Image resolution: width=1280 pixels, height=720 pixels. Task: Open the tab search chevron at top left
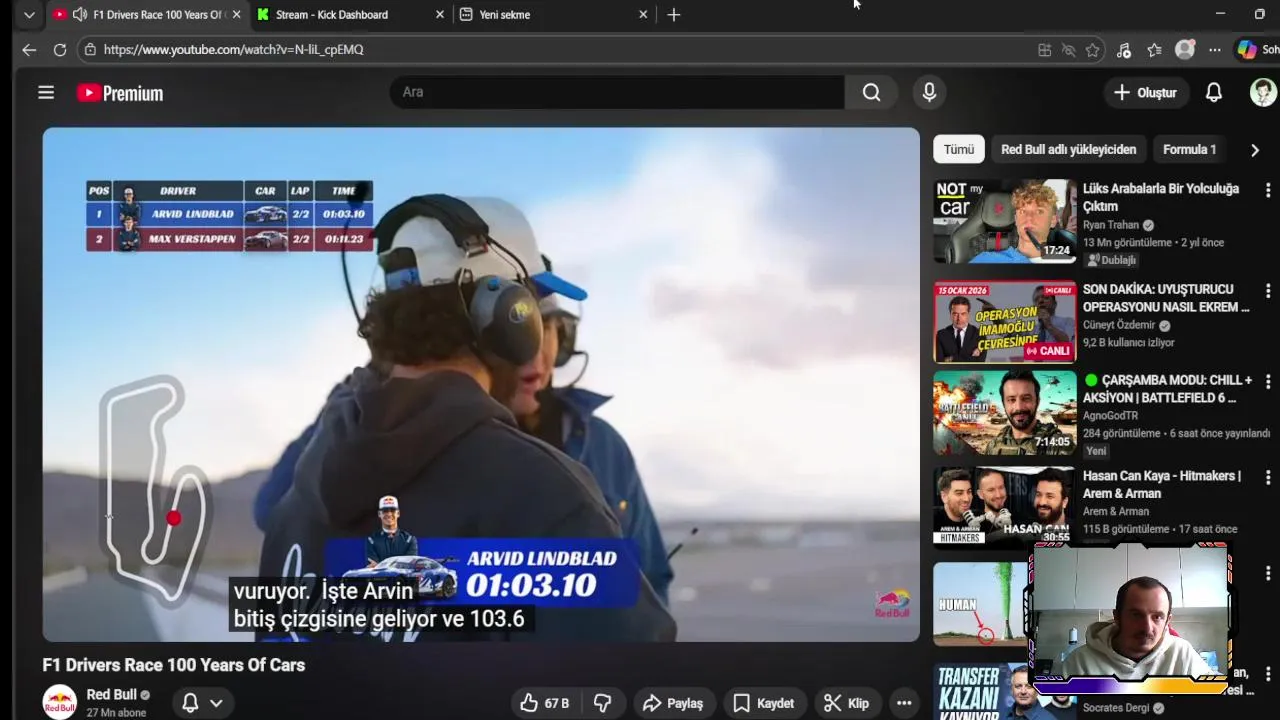point(29,15)
